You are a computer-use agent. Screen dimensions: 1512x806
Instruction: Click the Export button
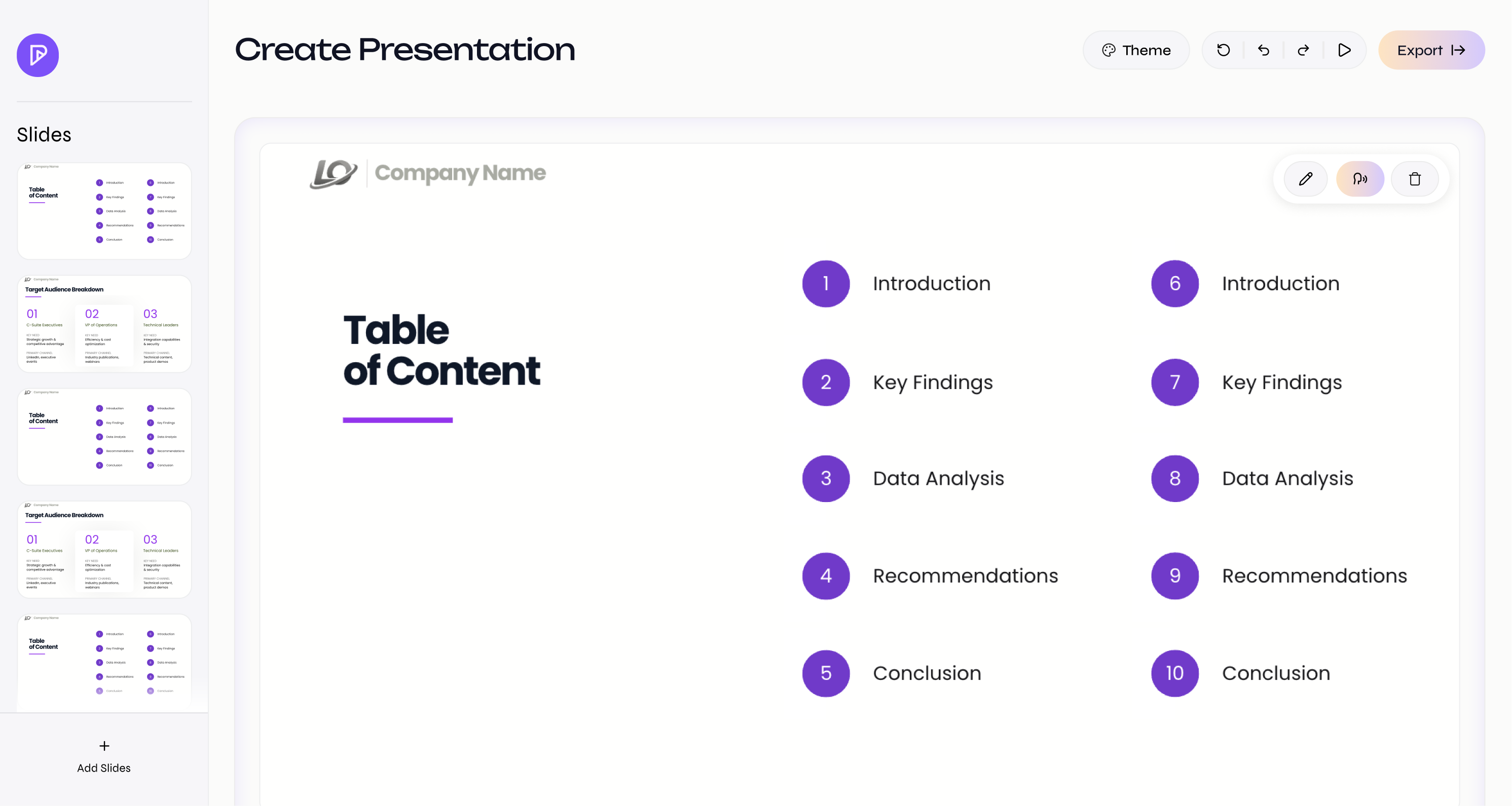(1431, 51)
